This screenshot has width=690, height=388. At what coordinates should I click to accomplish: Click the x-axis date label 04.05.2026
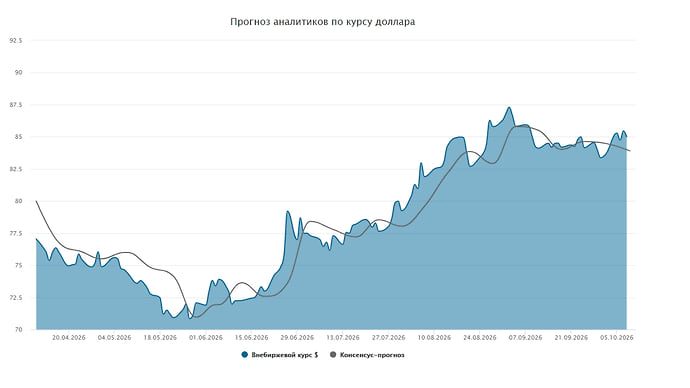114,337
